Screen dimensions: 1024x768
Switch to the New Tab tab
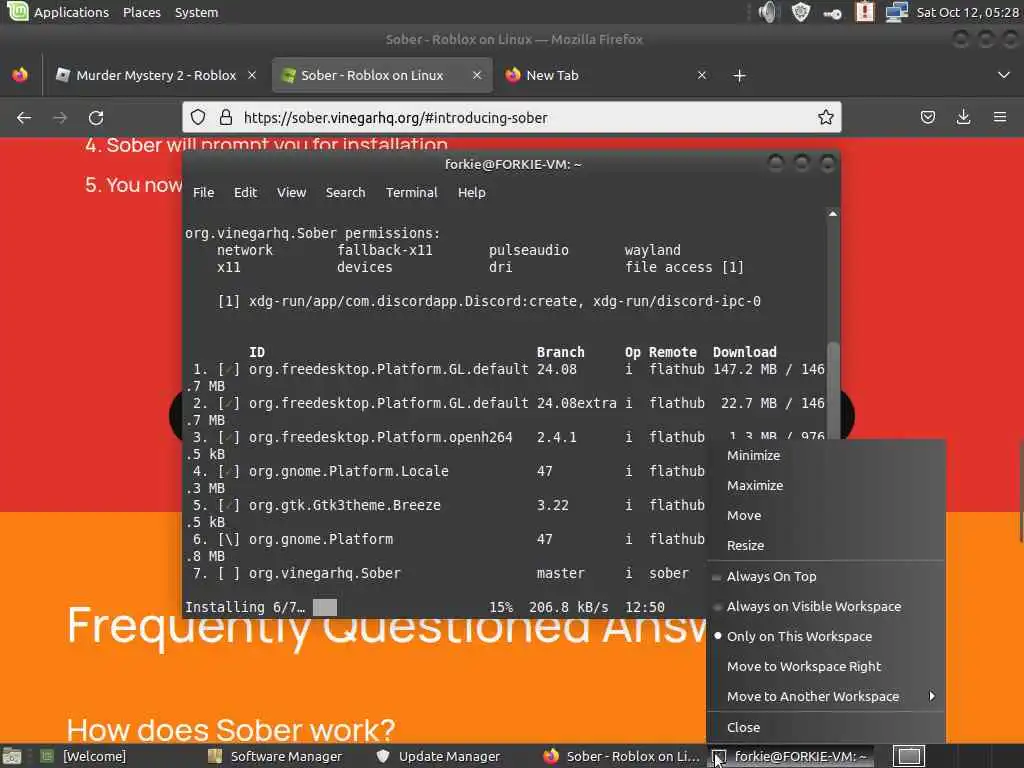pos(605,75)
